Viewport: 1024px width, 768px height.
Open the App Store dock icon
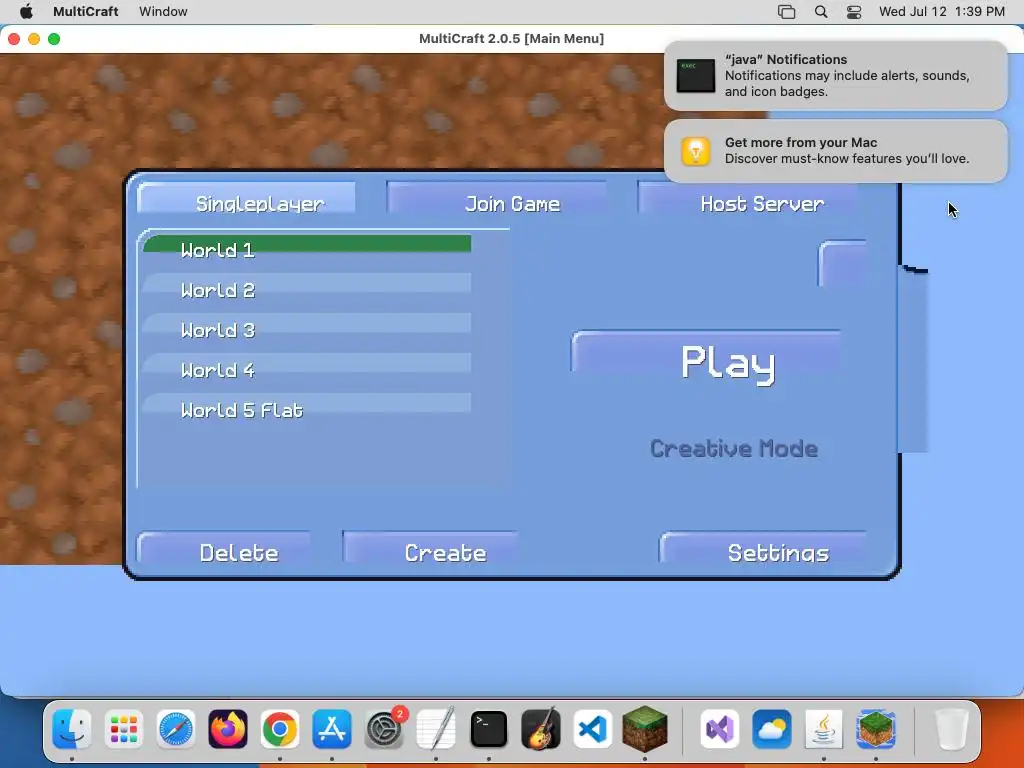pyautogui.click(x=332, y=729)
